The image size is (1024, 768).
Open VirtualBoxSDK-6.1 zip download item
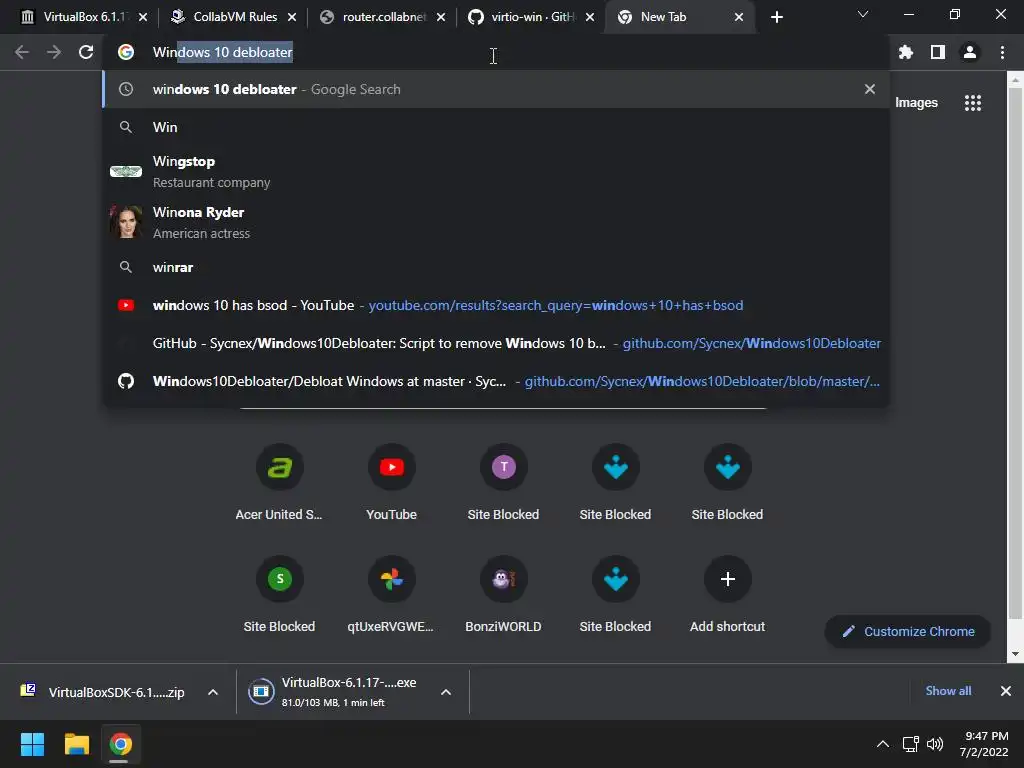[x=104, y=692]
